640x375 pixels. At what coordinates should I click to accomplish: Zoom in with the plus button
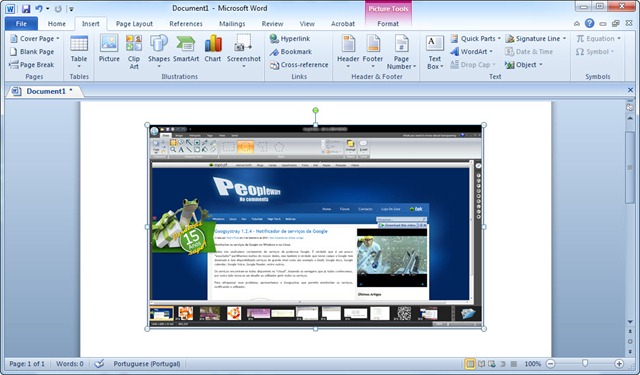(x=619, y=364)
